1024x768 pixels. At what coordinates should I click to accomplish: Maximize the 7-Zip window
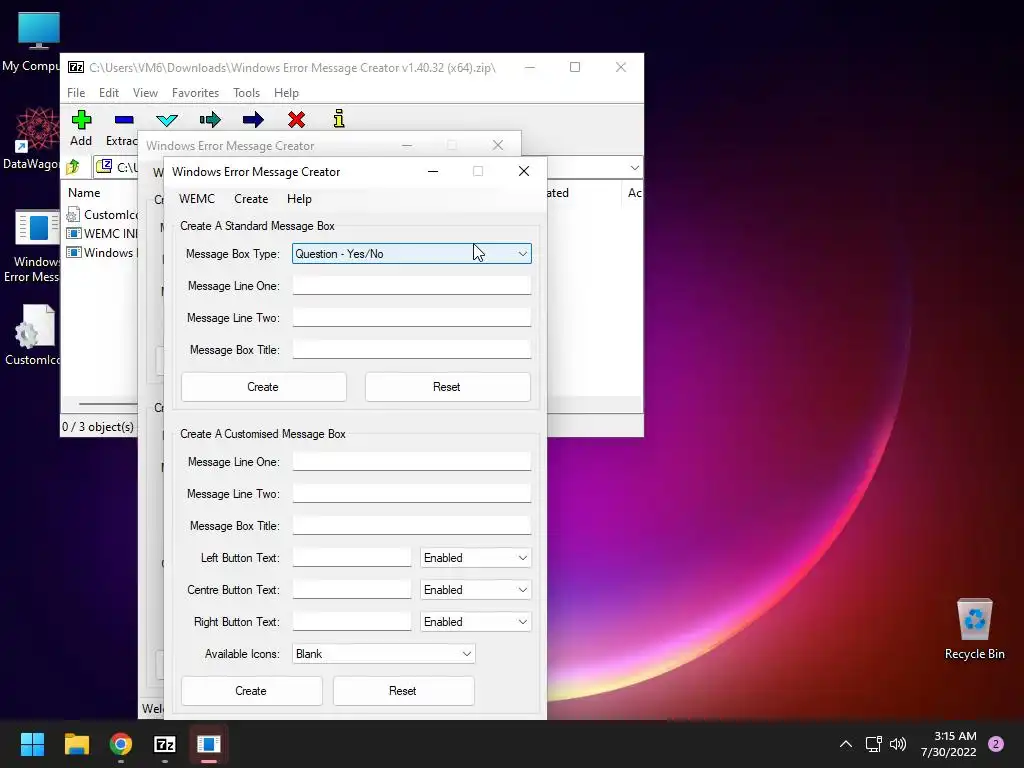[x=575, y=67]
